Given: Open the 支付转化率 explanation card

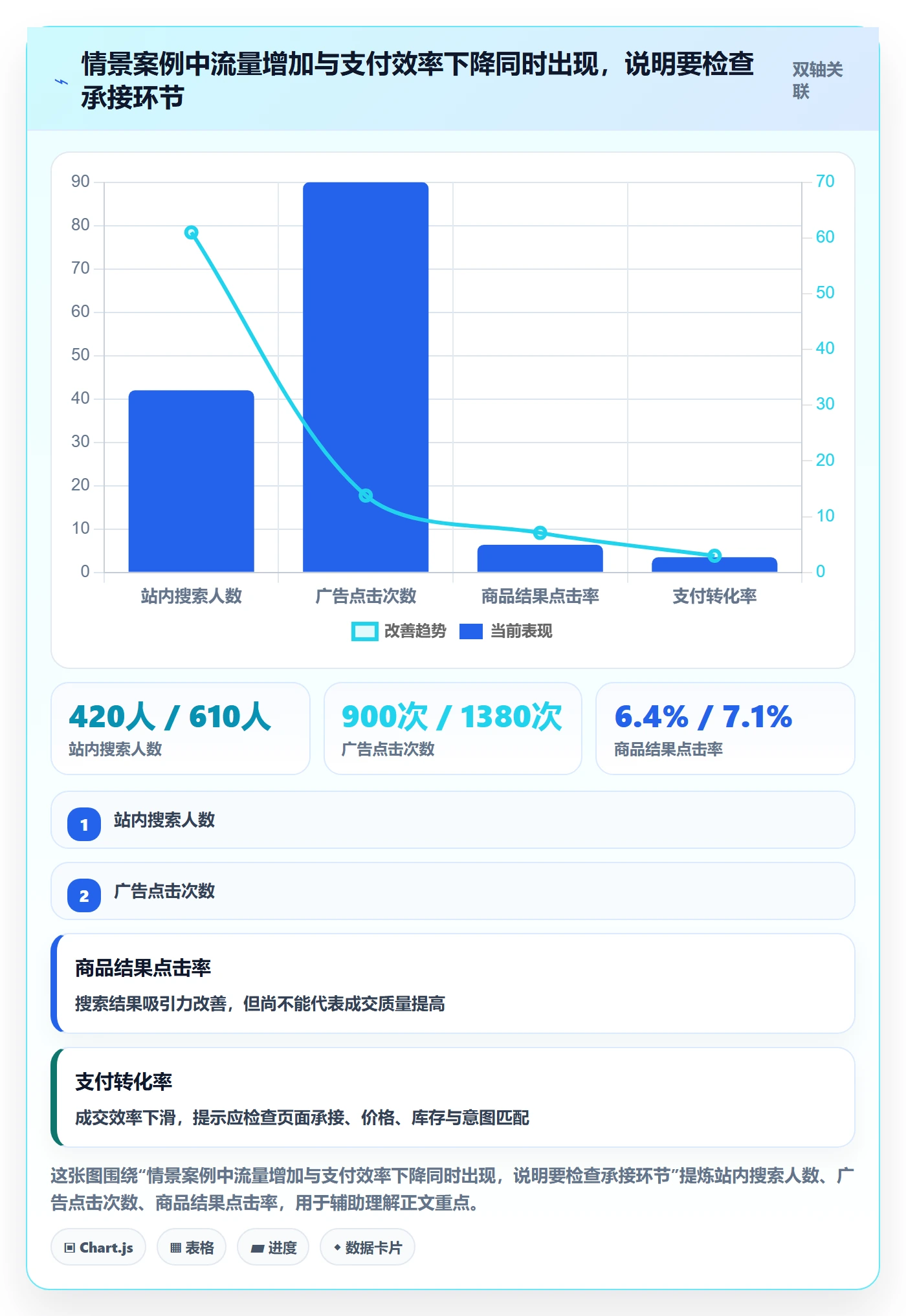Looking at the screenshot, I should [453, 1097].
